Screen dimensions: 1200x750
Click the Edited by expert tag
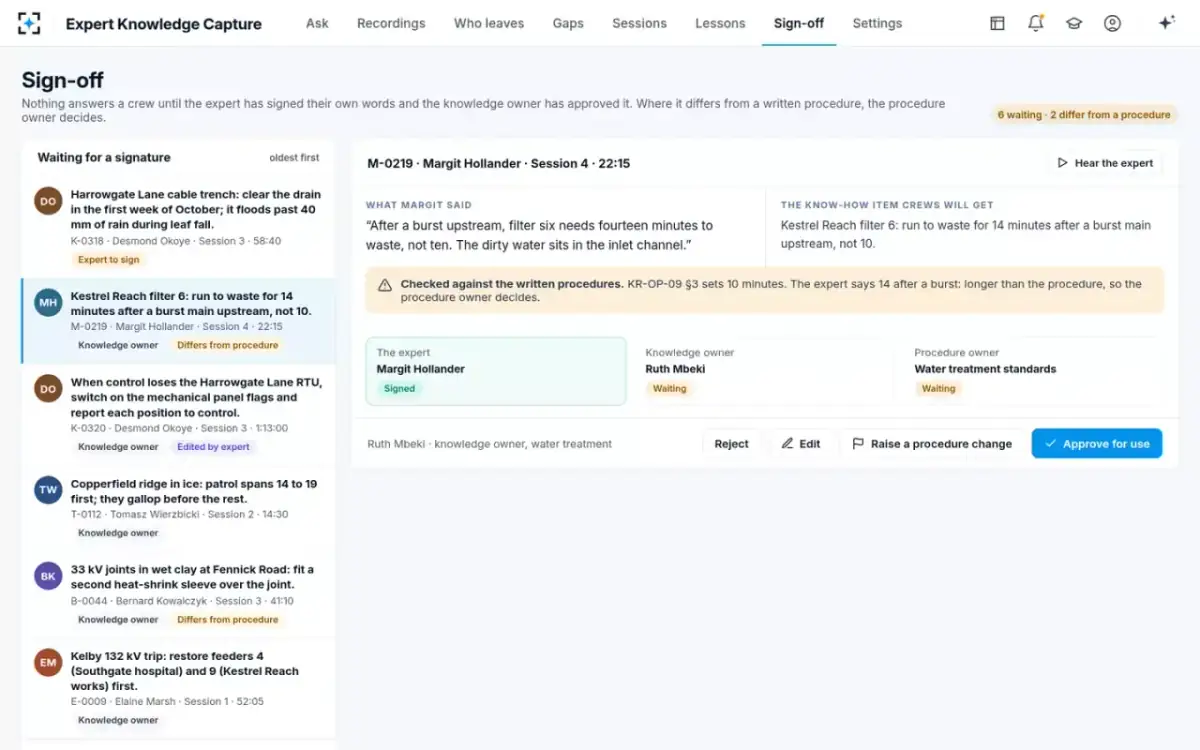[x=214, y=447]
